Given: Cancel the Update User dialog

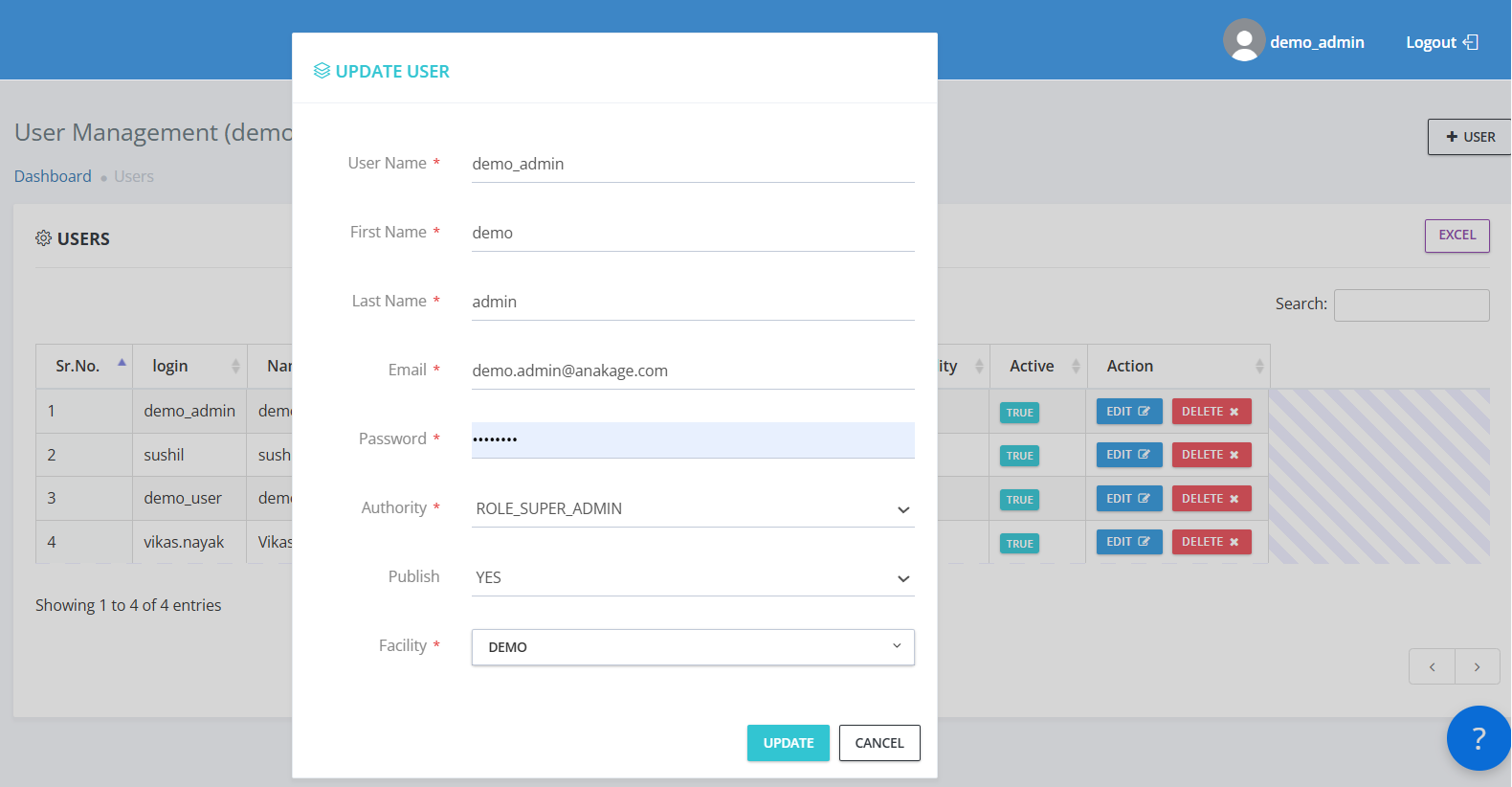Looking at the screenshot, I should 878,743.
